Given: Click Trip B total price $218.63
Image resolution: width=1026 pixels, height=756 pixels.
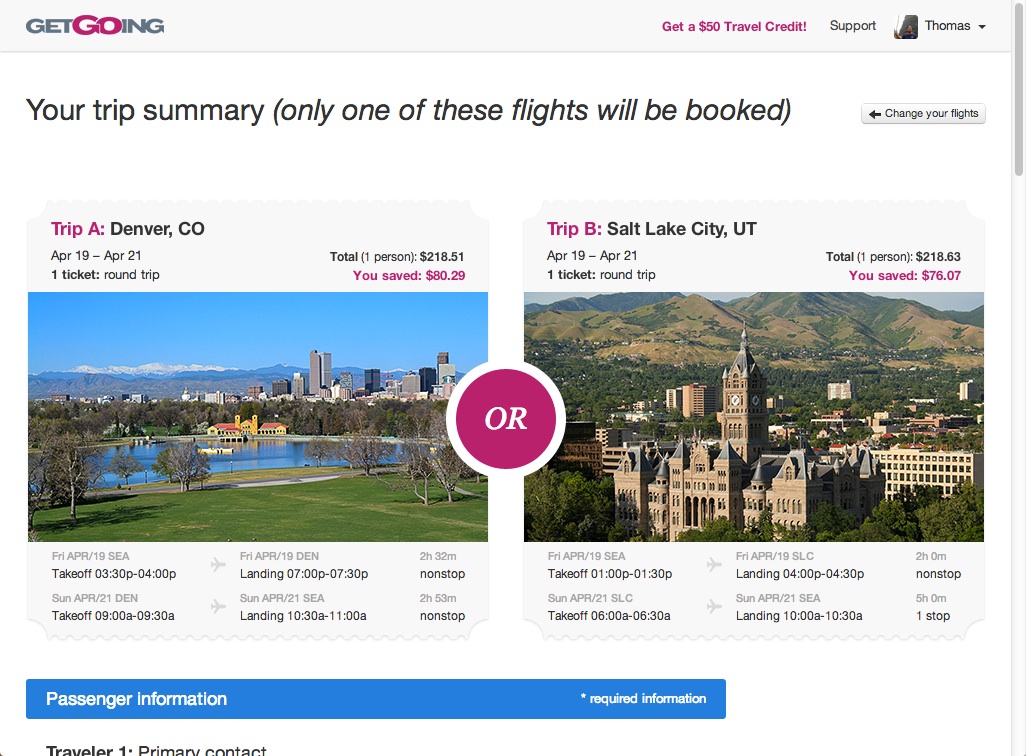Looking at the screenshot, I should coord(938,257).
